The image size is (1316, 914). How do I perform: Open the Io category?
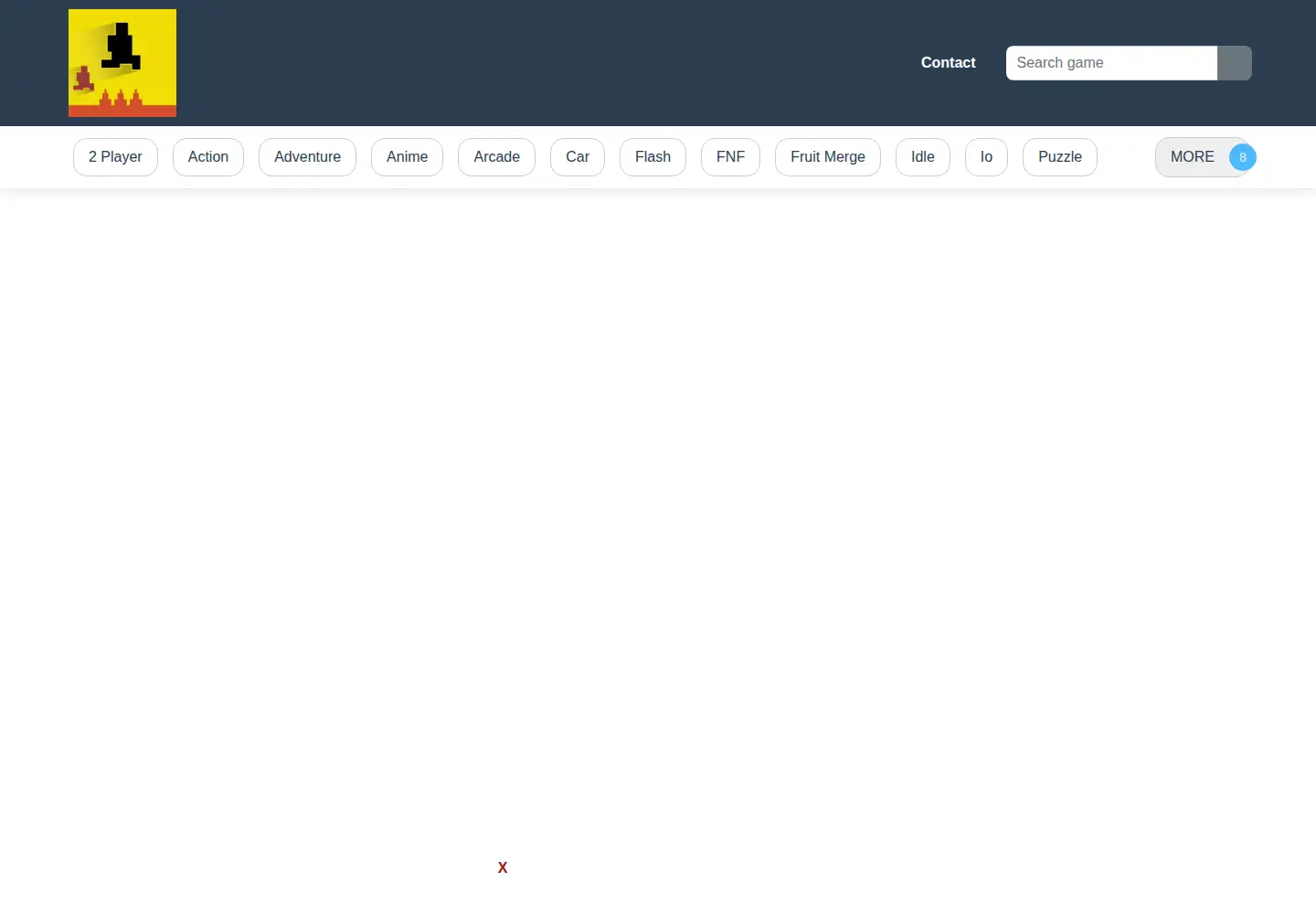(986, 157)
